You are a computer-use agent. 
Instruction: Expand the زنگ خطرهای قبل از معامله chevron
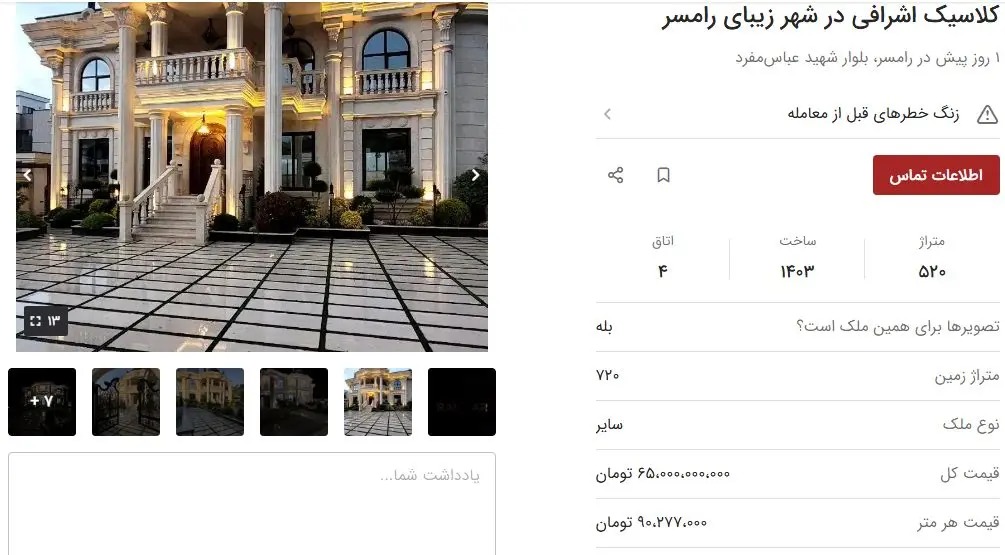point(608,114)
